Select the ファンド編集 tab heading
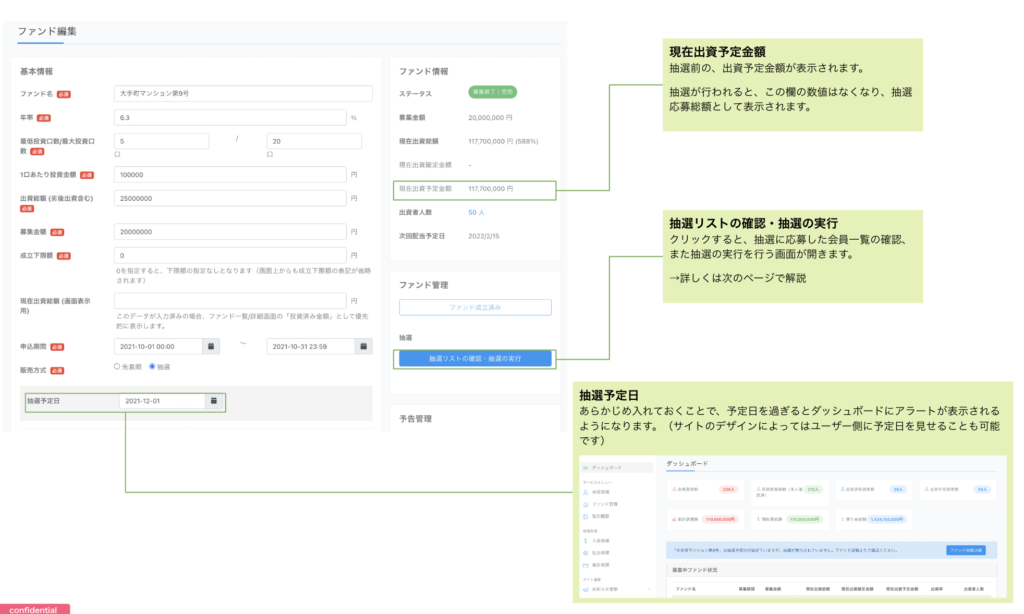The image size is (1024, 614). [47, 31]
